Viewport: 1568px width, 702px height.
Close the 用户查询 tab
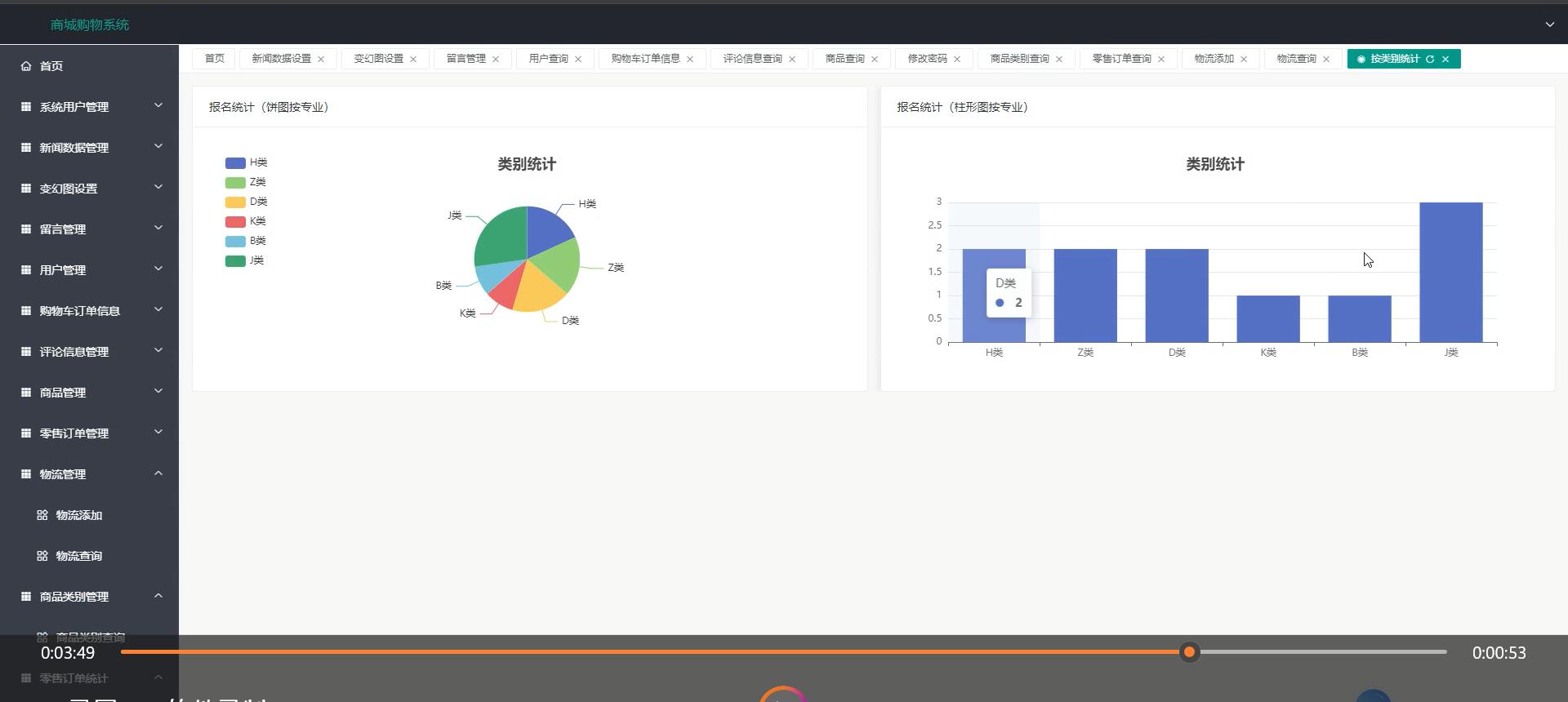pyautogui.click(x=578, y=59)
